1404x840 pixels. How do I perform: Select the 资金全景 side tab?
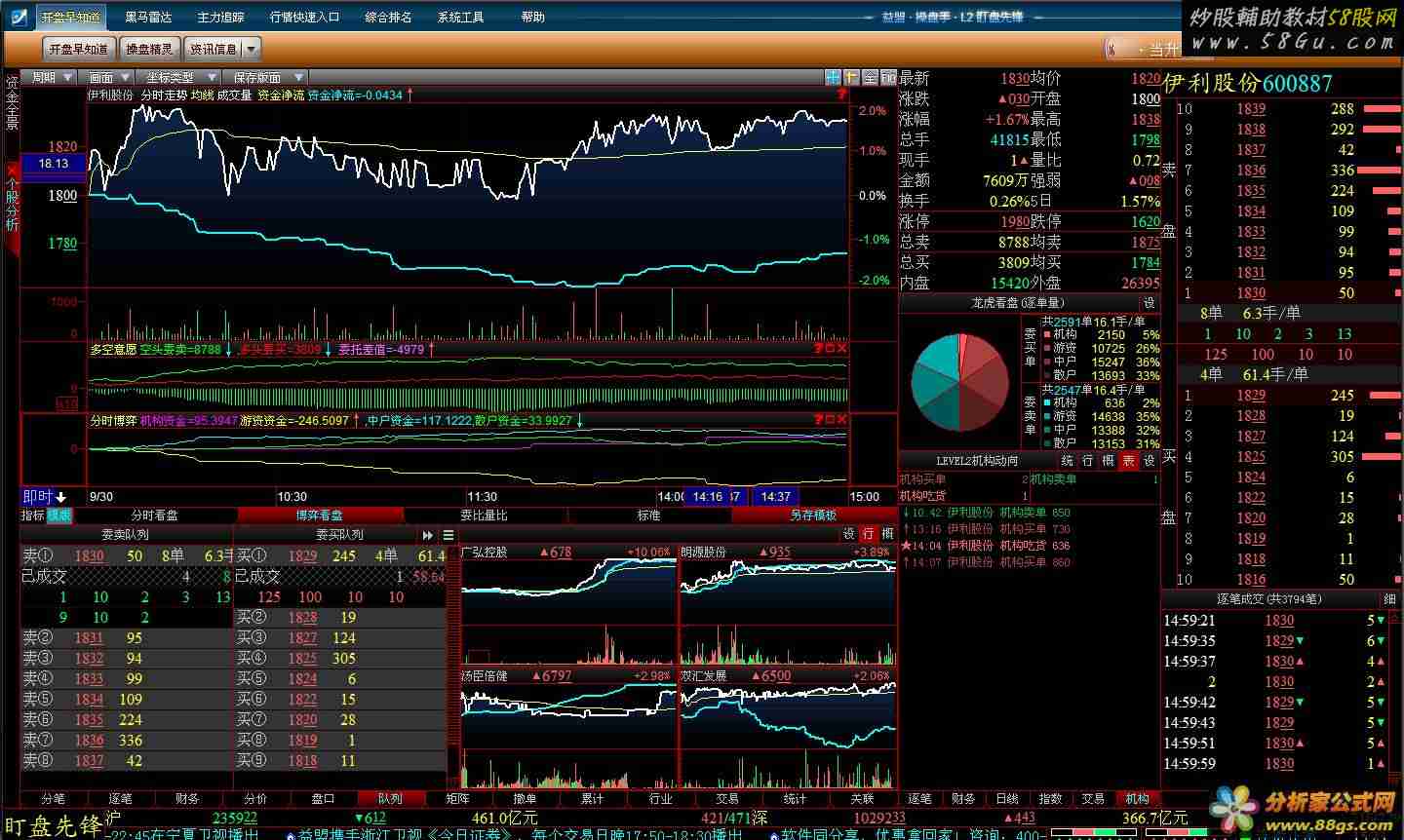pyautogui.click(x=12, y=101)
